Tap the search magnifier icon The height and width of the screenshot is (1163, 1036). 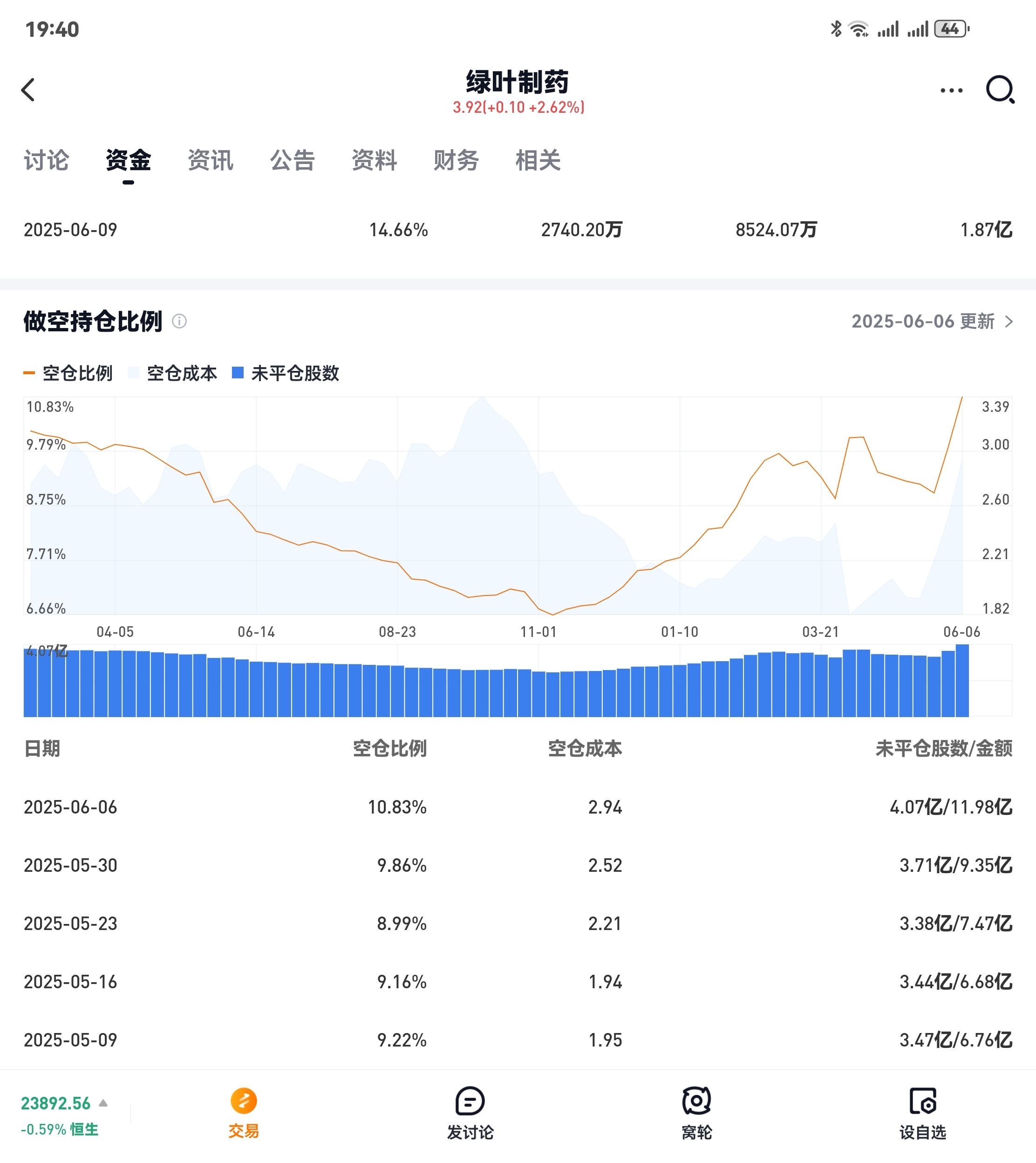(x=1000, y=90)
